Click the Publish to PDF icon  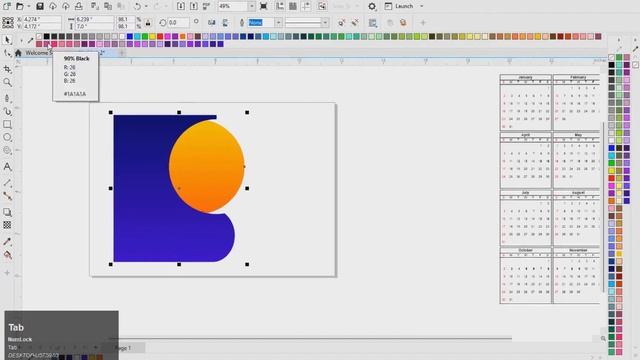[x=207, y=6]
